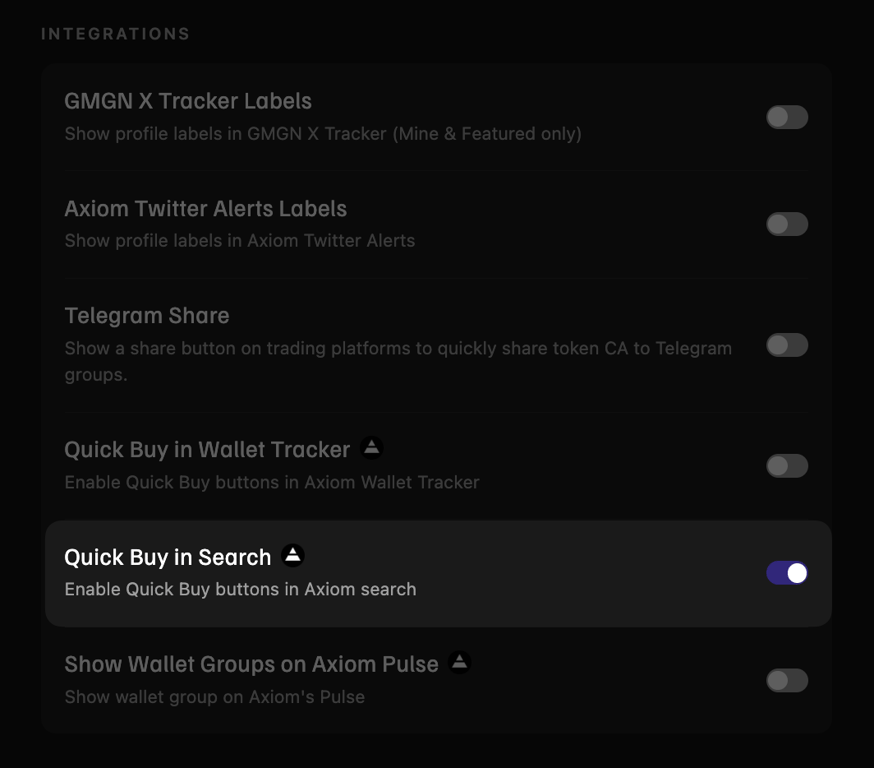Screen dimensions: 874x768
Task: Click the INTEGRATIONS section header
Action: [x=115, y=34]
